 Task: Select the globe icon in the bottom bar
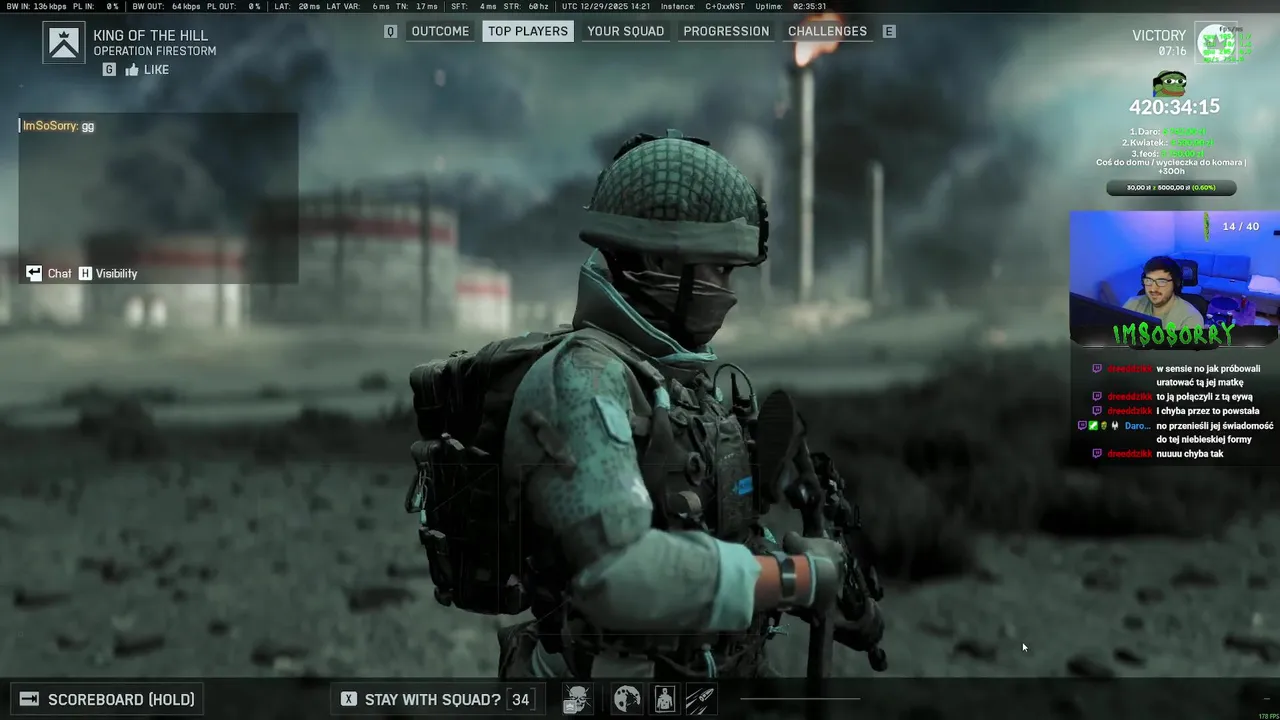pyautogui.click(x=627, y=698)
